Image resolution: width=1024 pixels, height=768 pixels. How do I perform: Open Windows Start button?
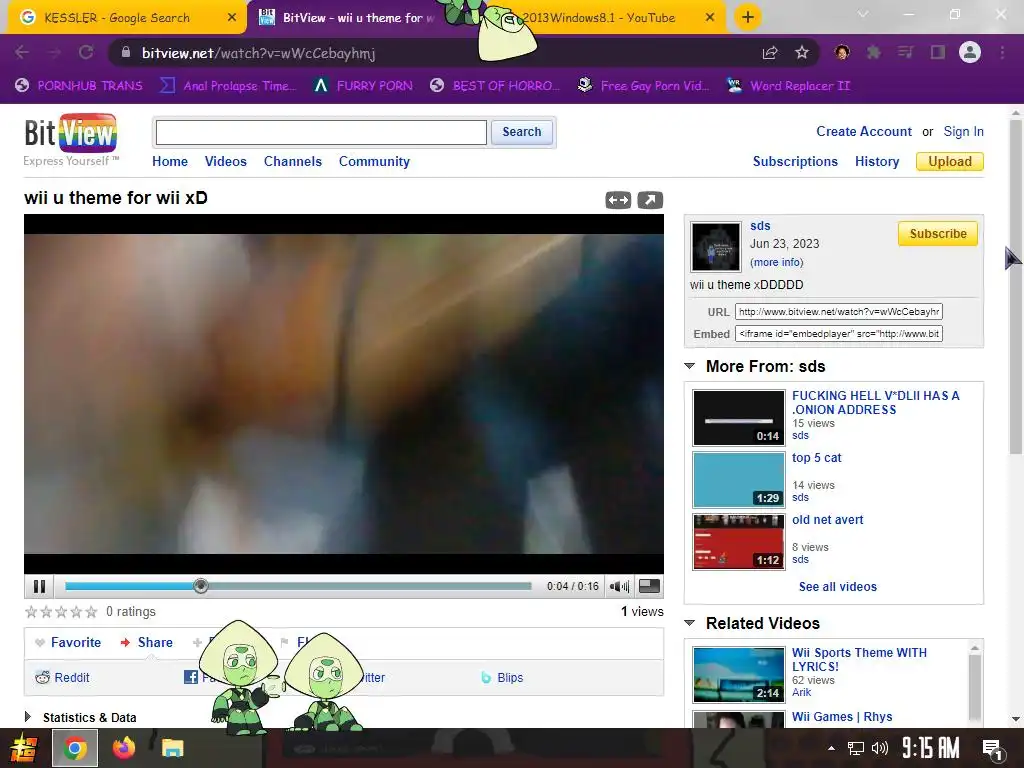pos(23,748)
